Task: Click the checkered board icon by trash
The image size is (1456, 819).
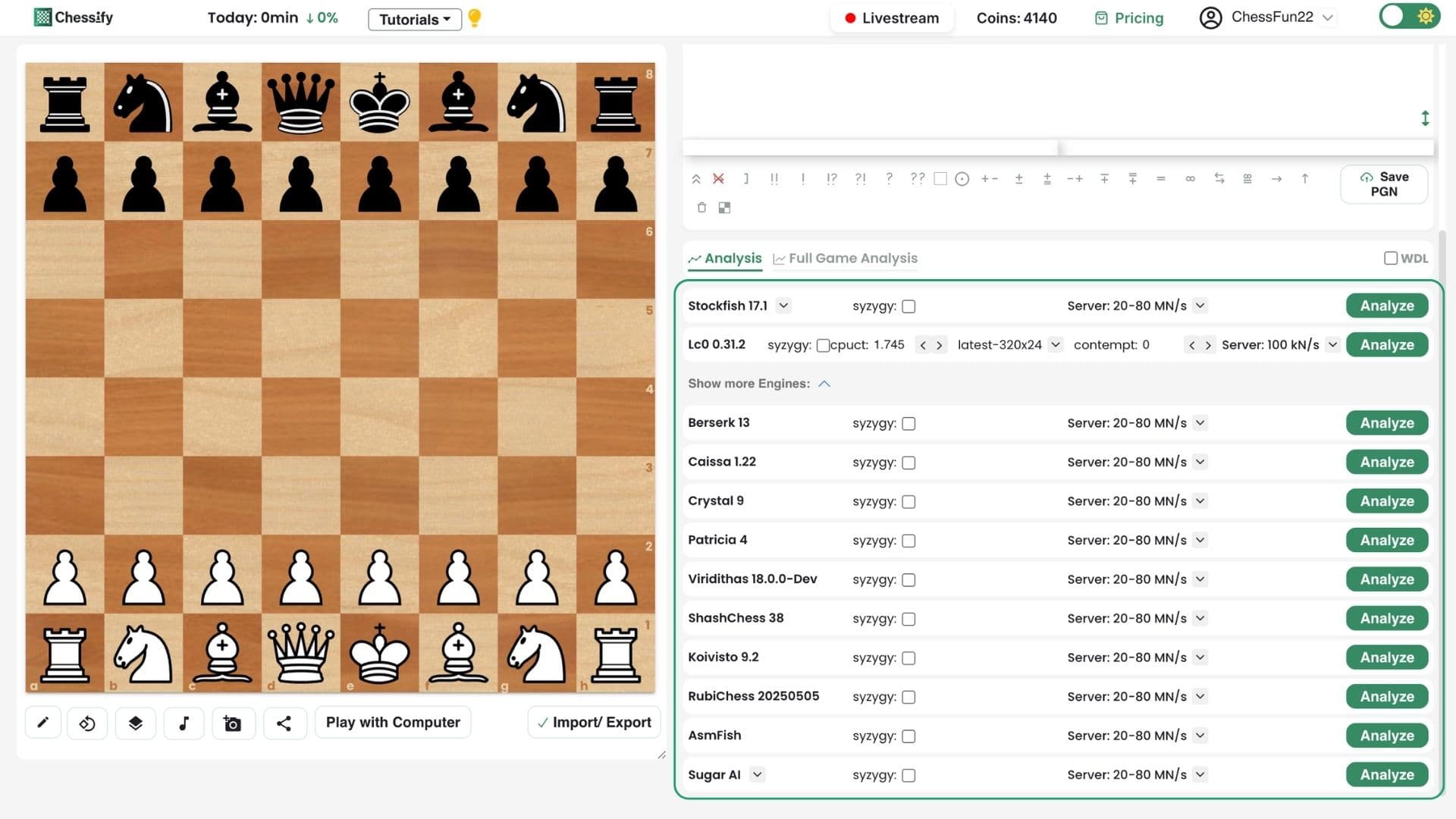Action: point(725,208)
